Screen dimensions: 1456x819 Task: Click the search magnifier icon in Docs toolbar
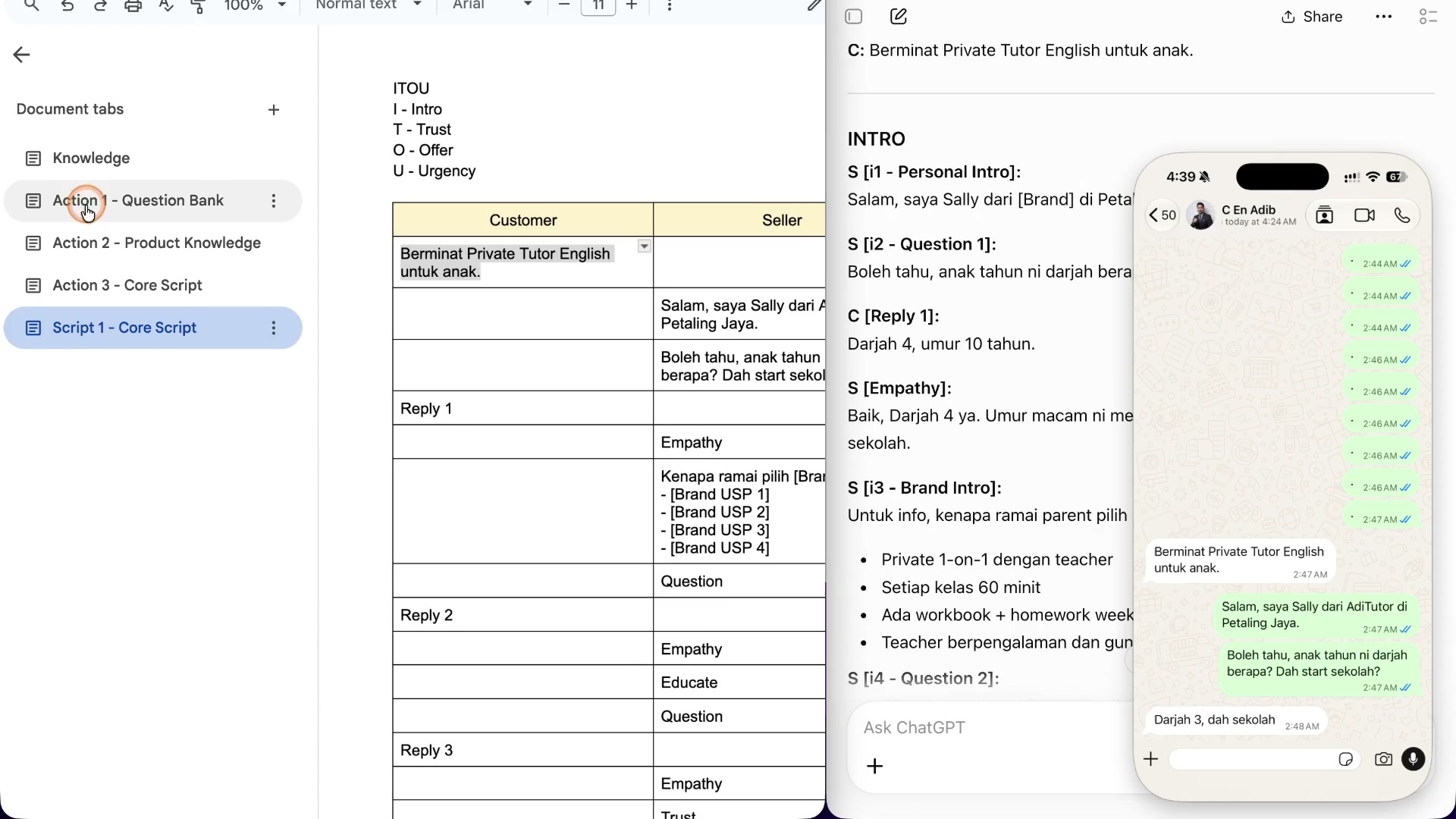31,6
